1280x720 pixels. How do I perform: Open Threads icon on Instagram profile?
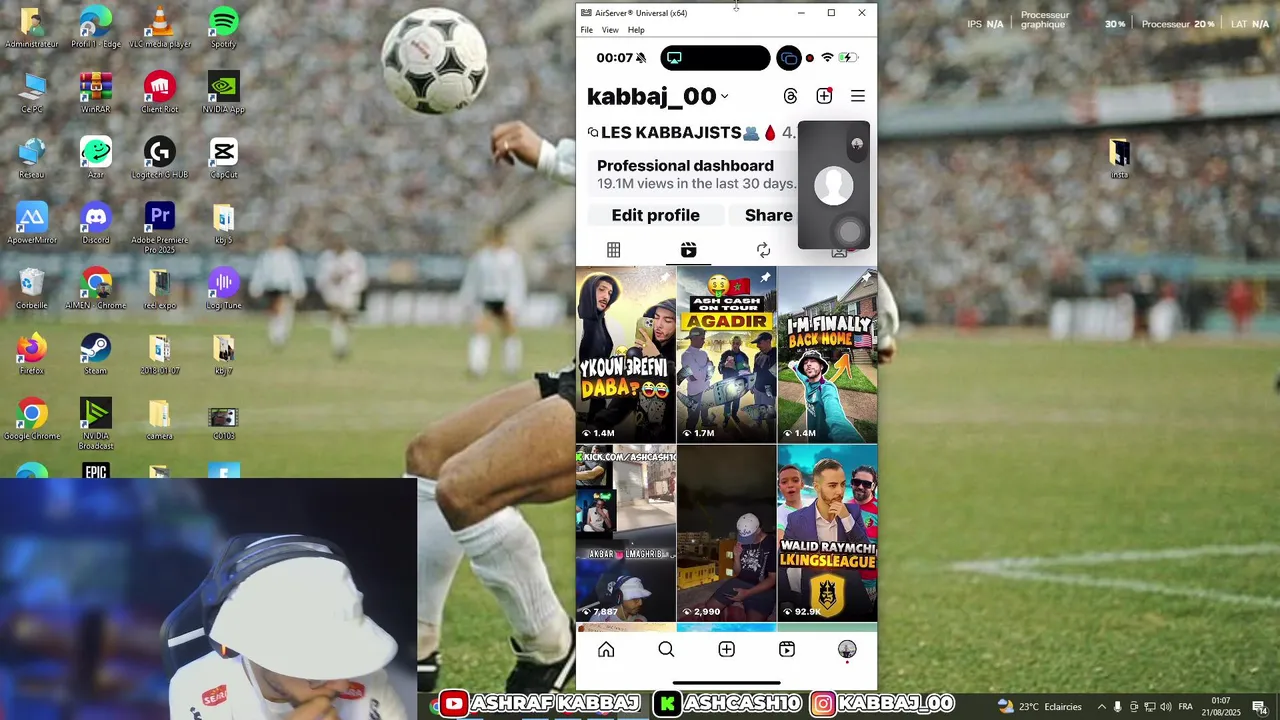tap(790, 96)
